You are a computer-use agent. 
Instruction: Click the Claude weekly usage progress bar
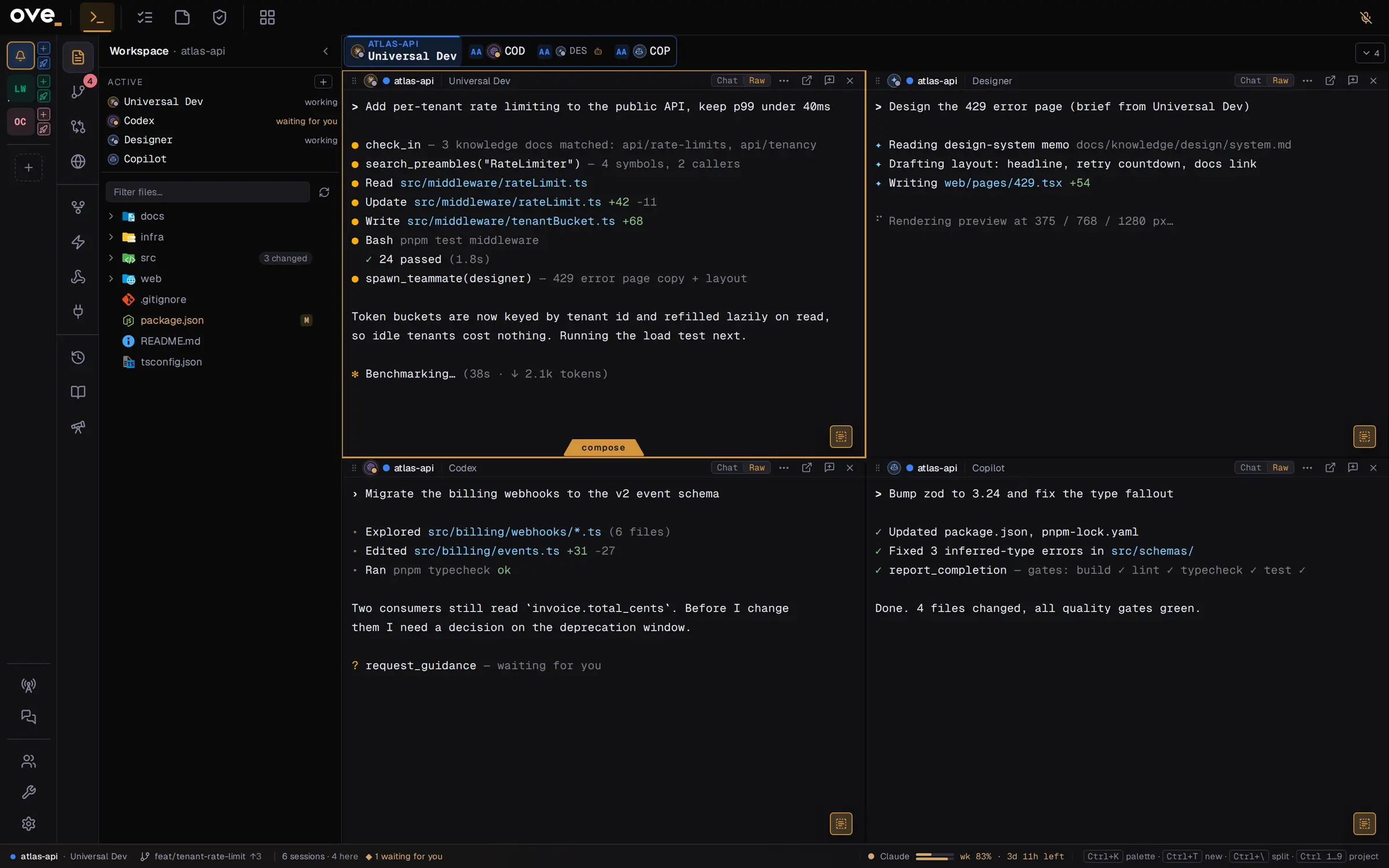(934, 856)
